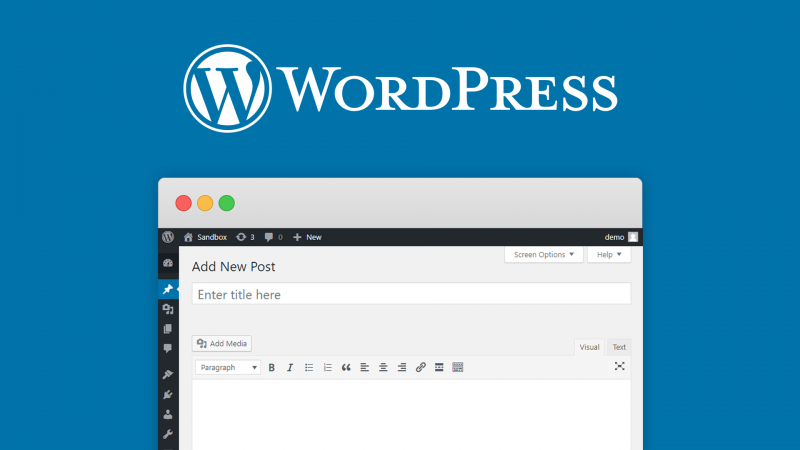
Task: Insert a numbered list
Action: [x=328, y=367]
